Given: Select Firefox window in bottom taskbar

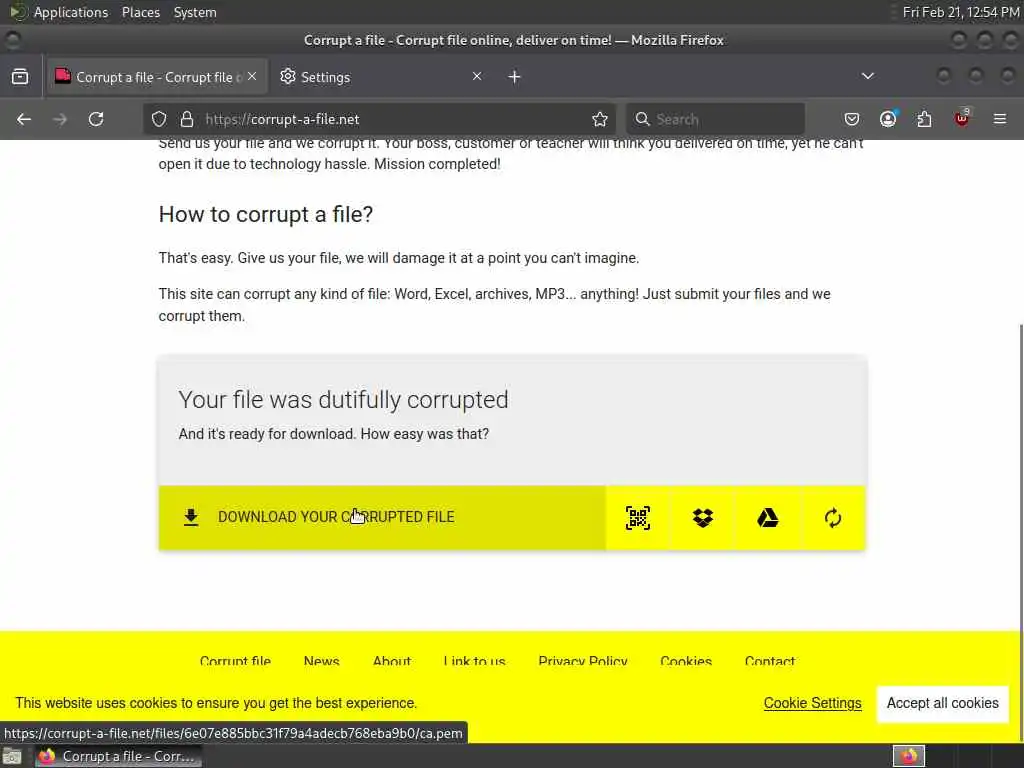Looking at the screenshot, I should pos(118,756).
